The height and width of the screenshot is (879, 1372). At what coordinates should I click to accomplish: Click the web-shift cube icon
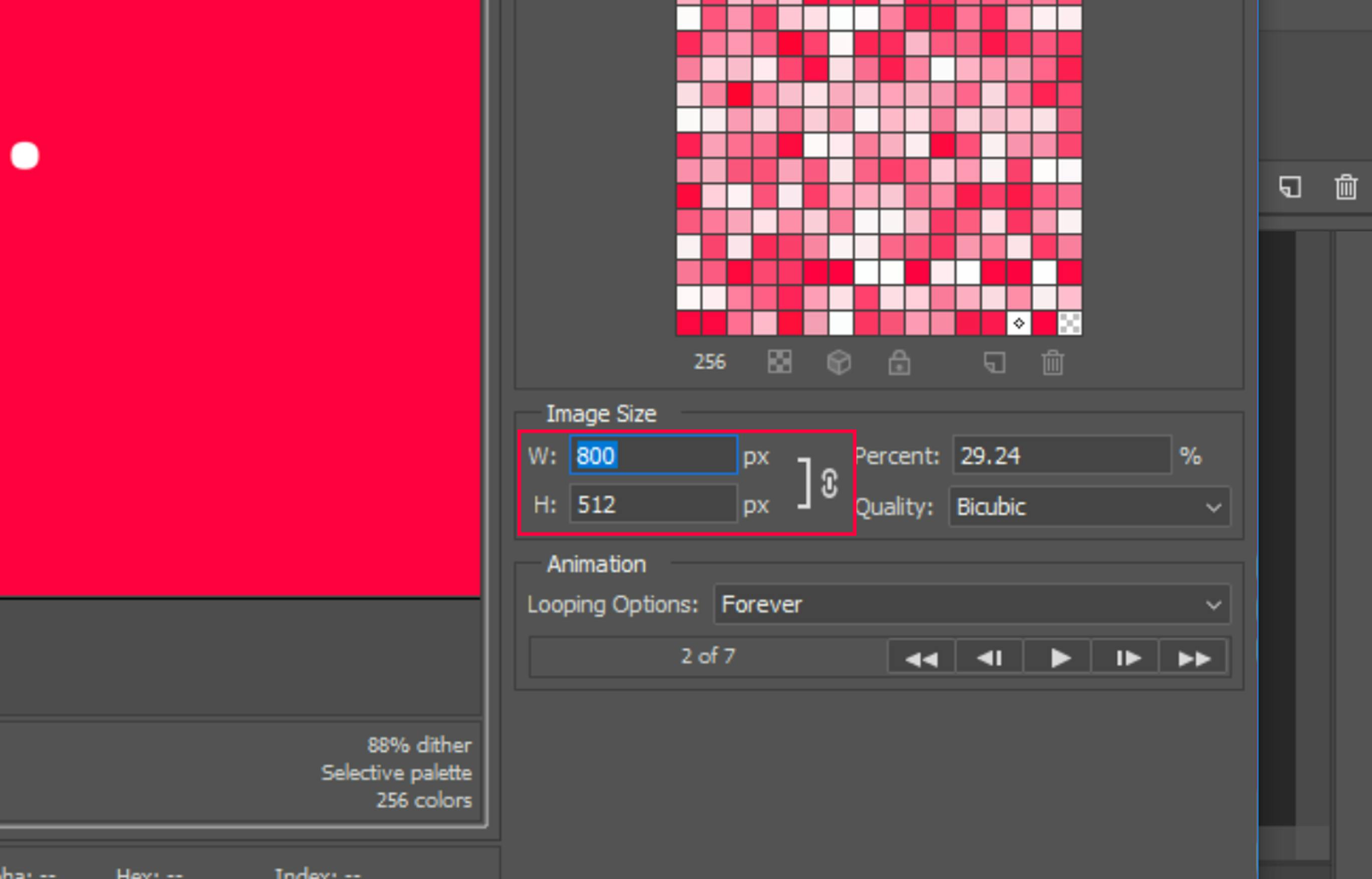(x=838, y=362)
